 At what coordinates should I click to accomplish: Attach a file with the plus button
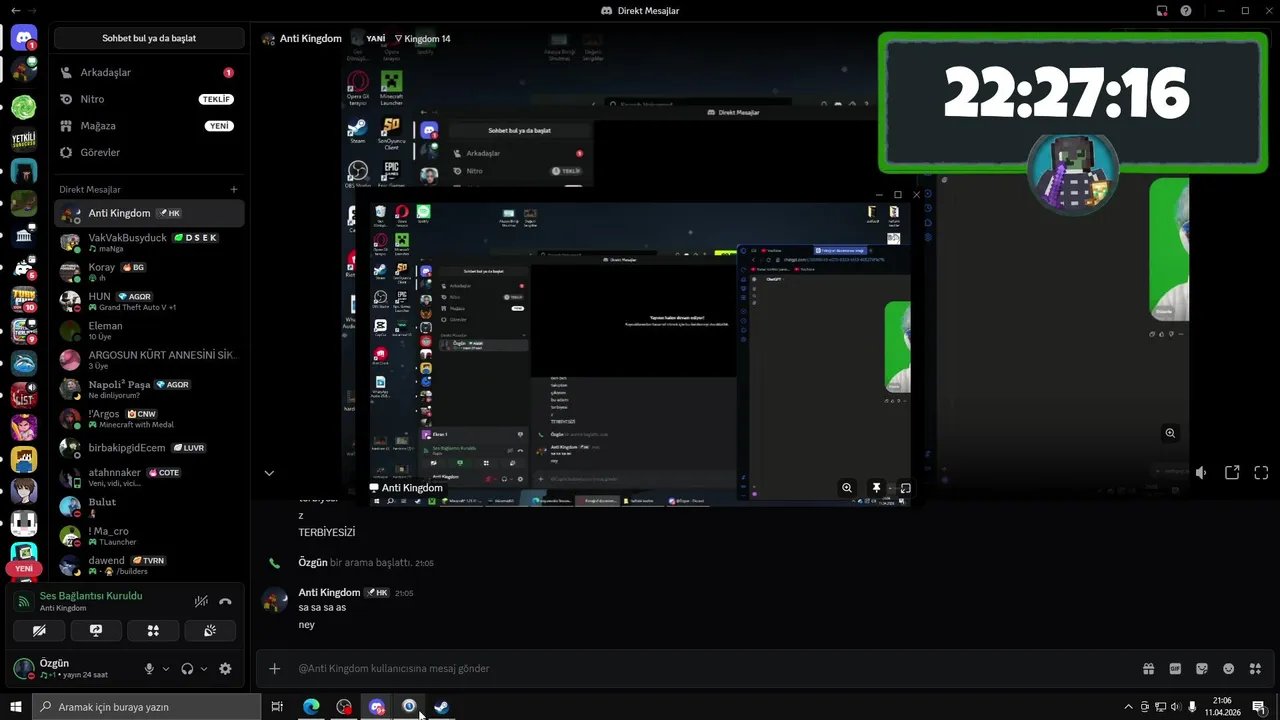click(275, 669)
